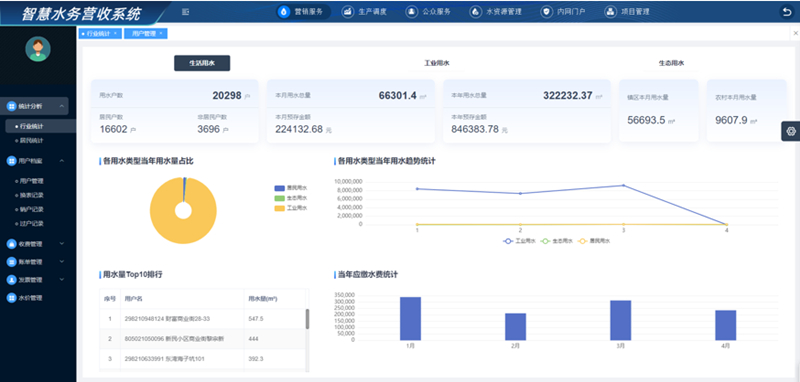
Task: Toggle 生态用水 series in the trend chart legend
Action: 556,241
